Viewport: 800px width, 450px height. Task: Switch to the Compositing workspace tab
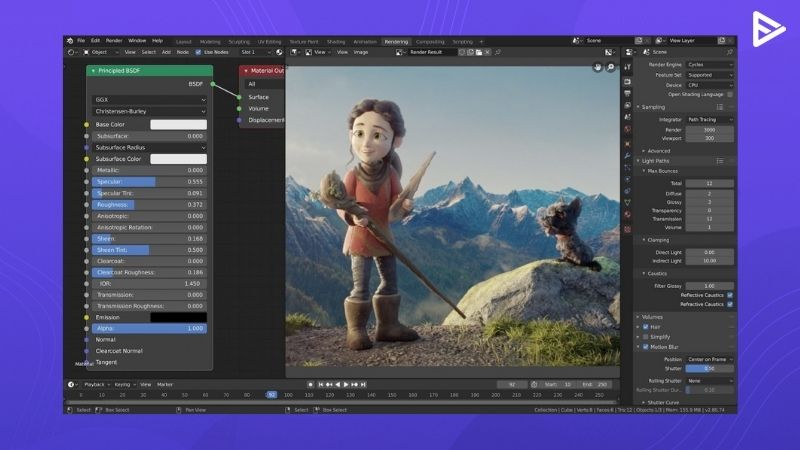pyautogui.click(x=430, y=42)
